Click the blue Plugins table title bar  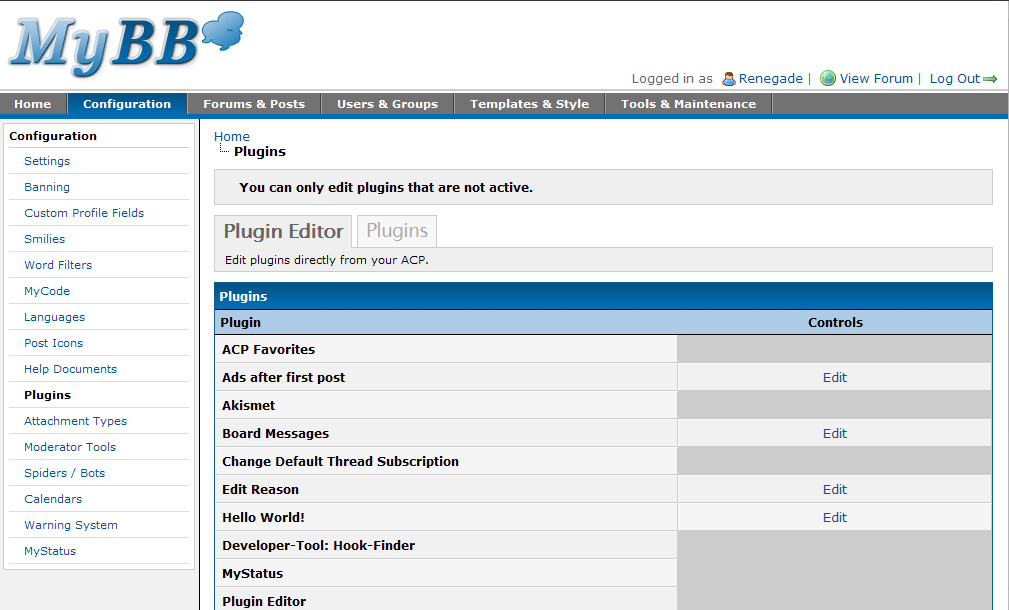pos(603,296)
